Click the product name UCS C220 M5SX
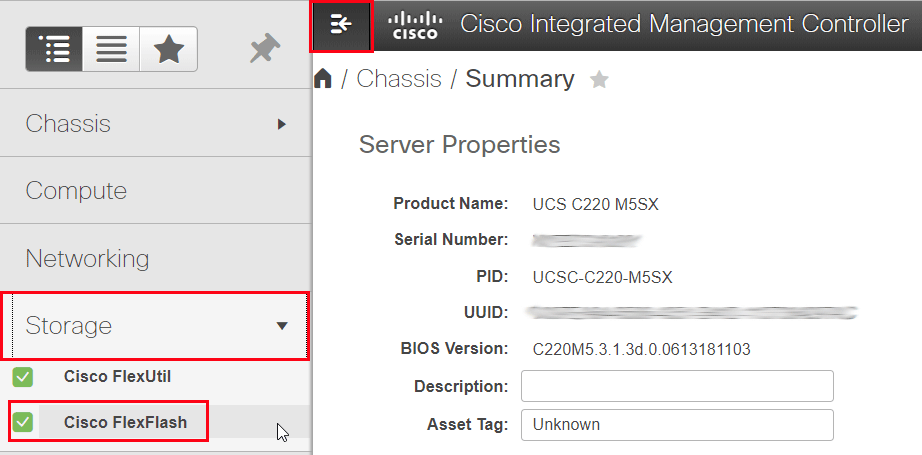This screenshot has height=455, width=922. pyautogui.click(x=596, y=205)
